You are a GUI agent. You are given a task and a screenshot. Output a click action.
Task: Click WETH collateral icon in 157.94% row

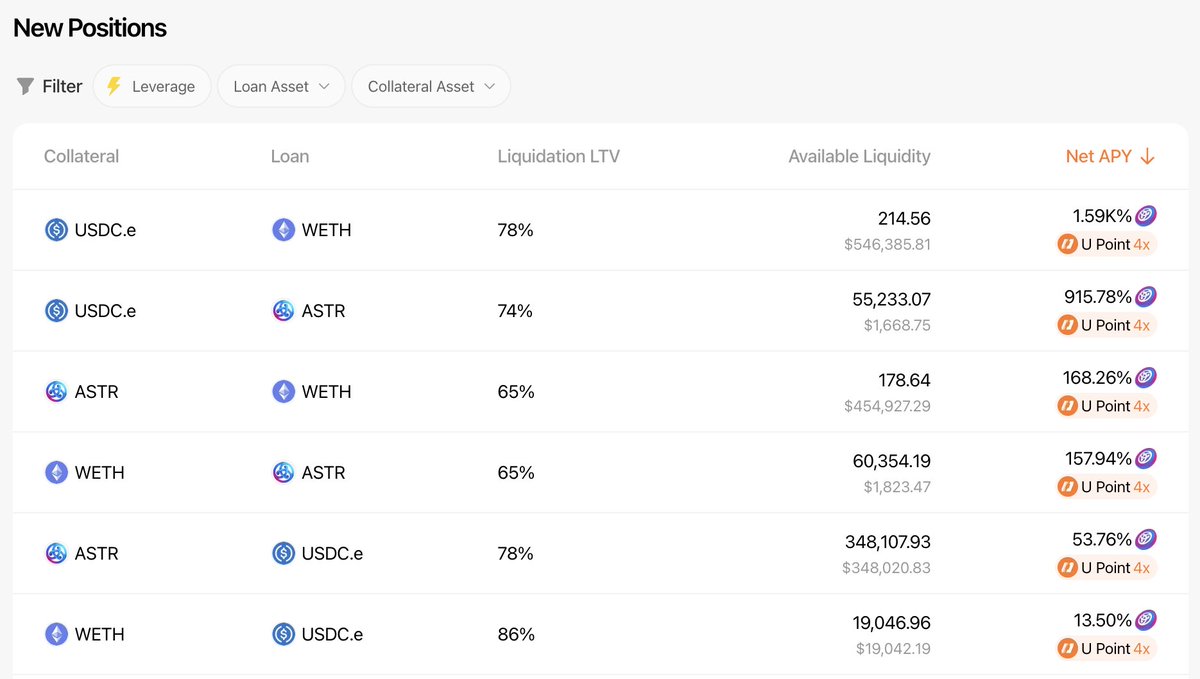57,473
